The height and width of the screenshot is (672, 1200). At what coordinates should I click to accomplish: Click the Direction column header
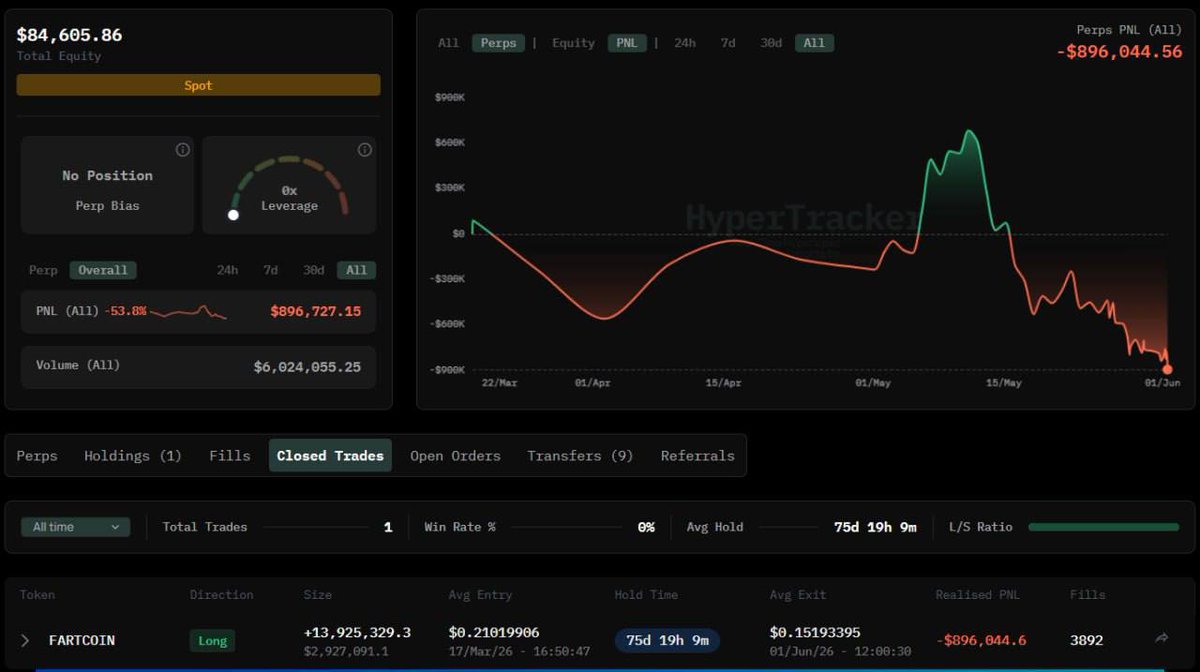222,595
